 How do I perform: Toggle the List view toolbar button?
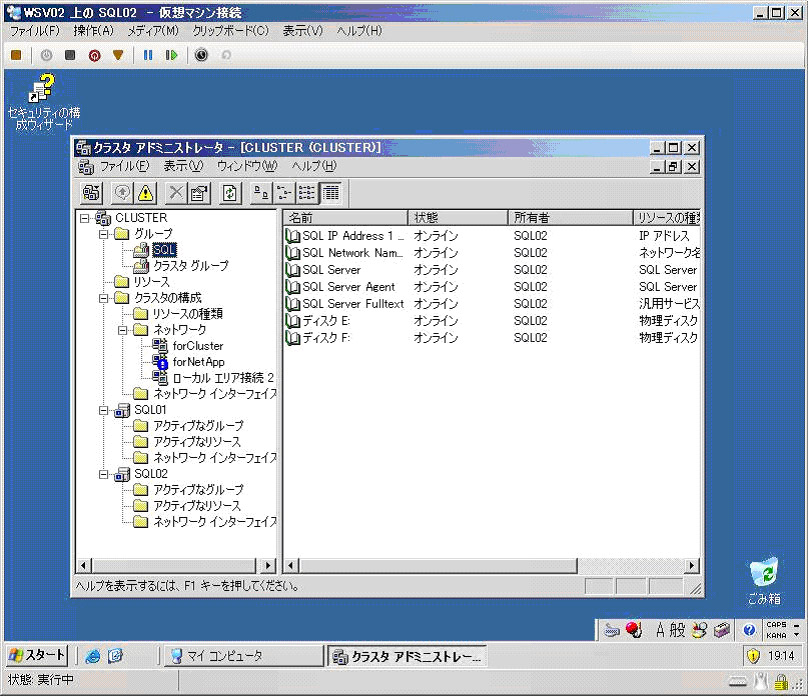coord(308,193)
